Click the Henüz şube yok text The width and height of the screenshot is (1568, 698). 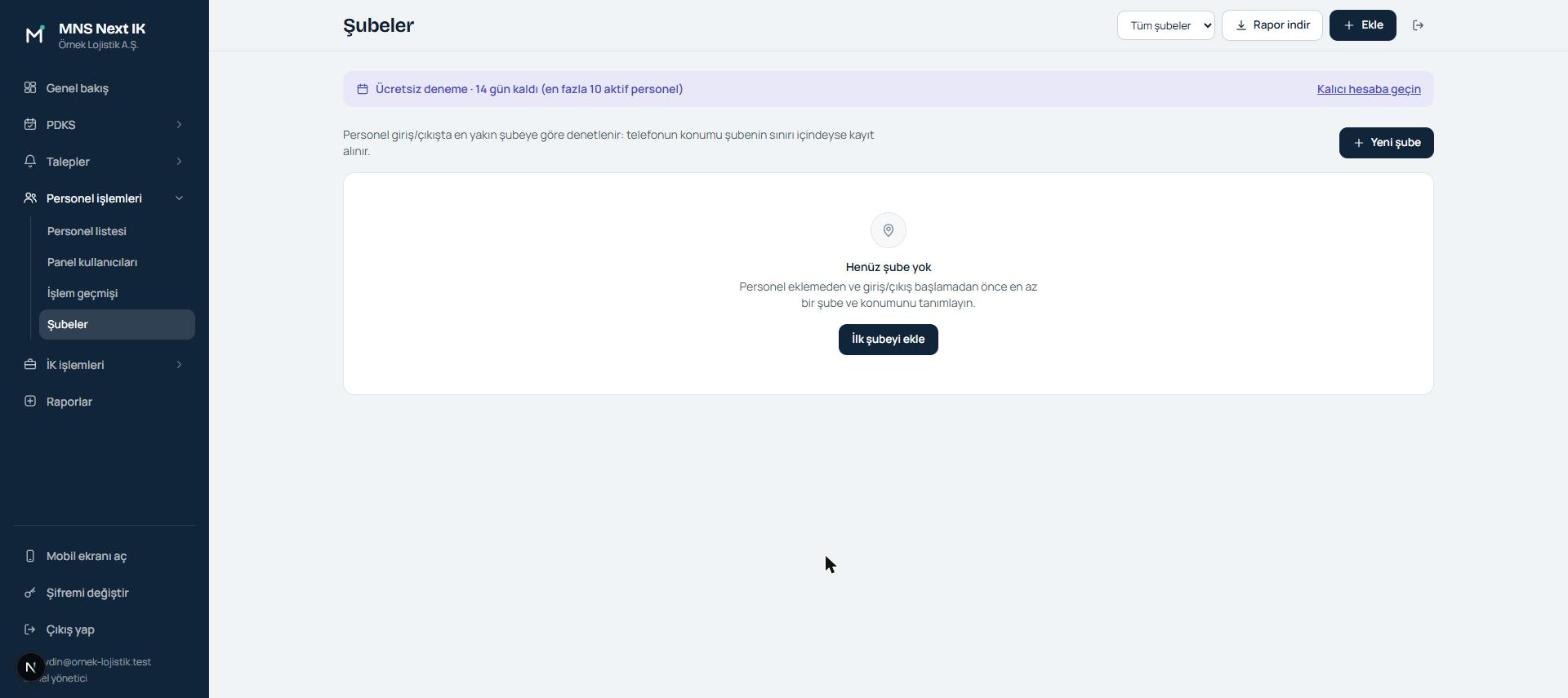click(888, 267)
